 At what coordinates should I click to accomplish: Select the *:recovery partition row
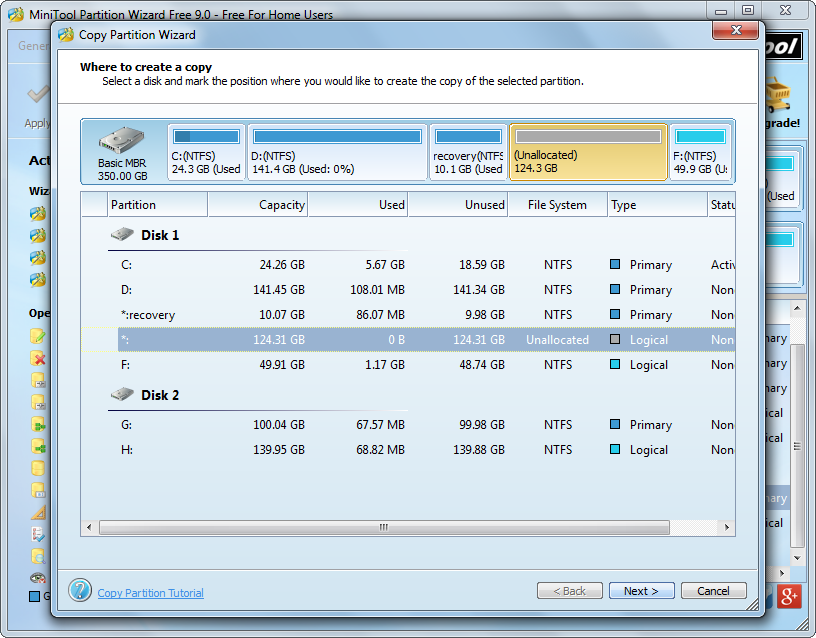pos(408,314)
